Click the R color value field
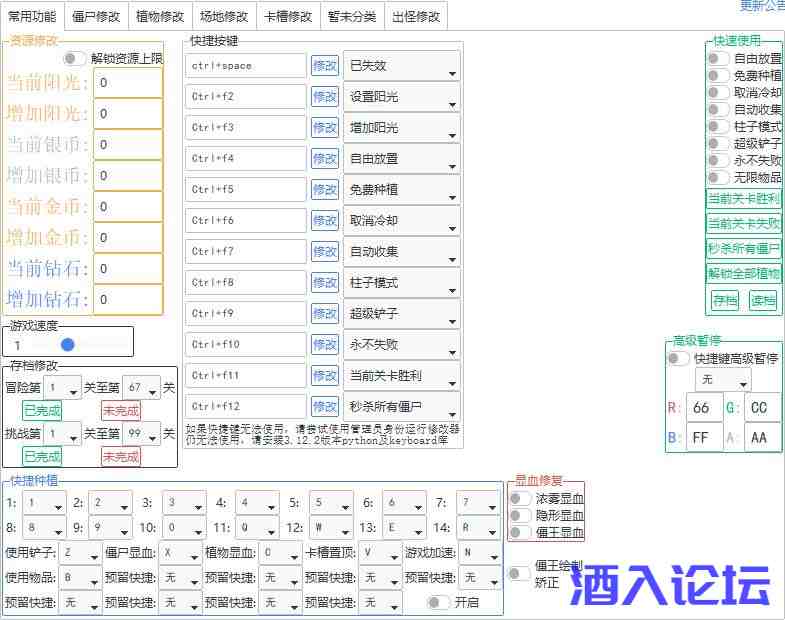This screenshot has width=785, height=620. click(x=704, y=408)
